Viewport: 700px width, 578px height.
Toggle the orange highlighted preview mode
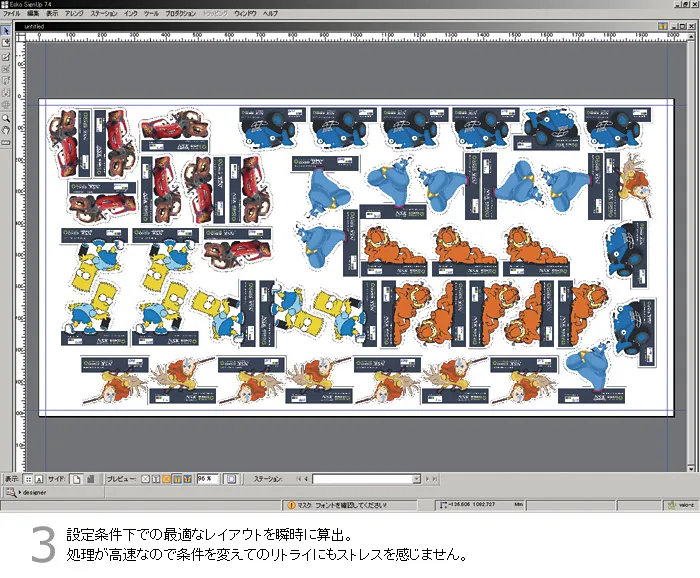(x=166, y=479)
